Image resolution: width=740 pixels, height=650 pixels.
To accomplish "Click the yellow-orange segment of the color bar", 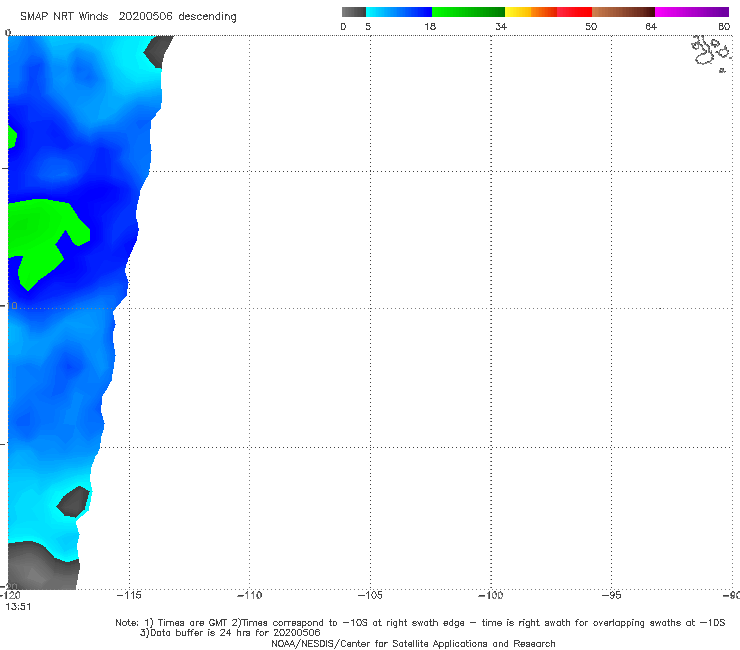I will 531,12.
